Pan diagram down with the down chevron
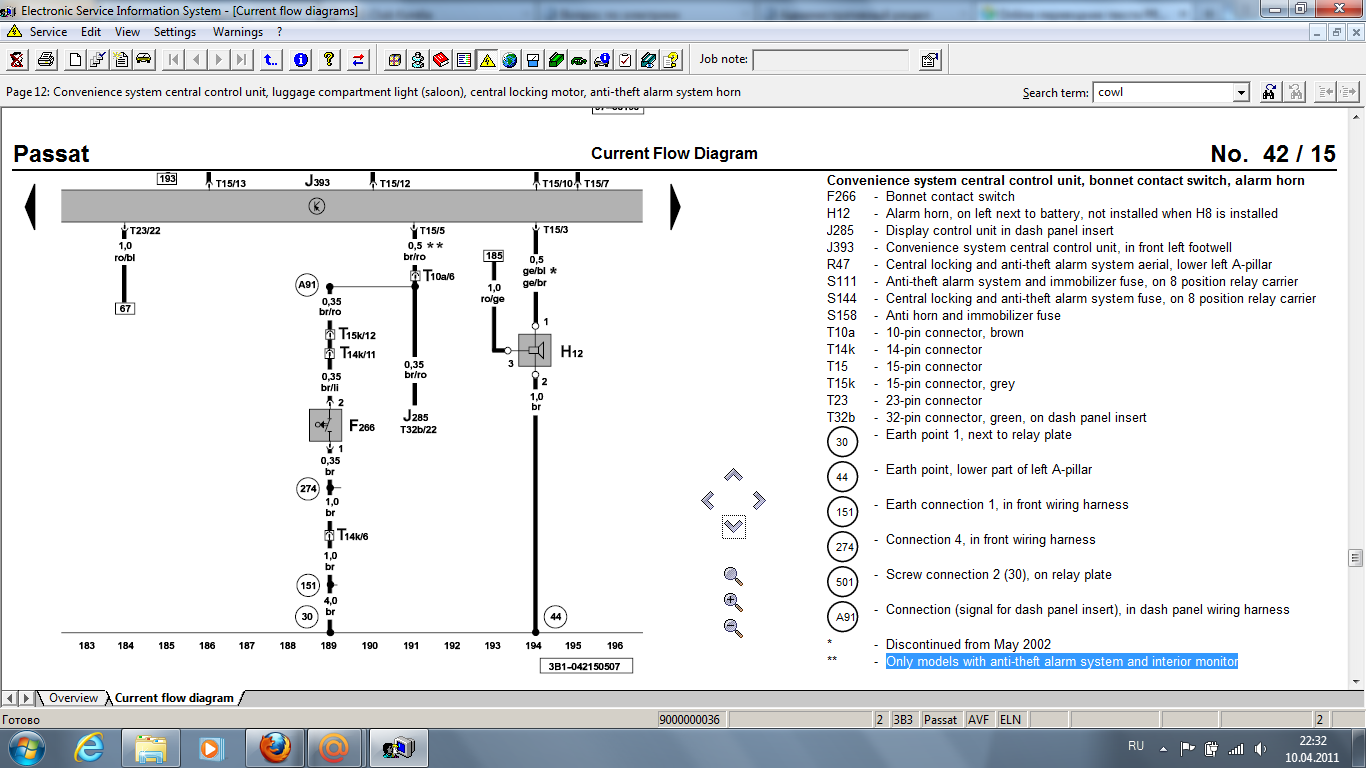Viewport: 1366px width, 768px height. tap(733, 526)
